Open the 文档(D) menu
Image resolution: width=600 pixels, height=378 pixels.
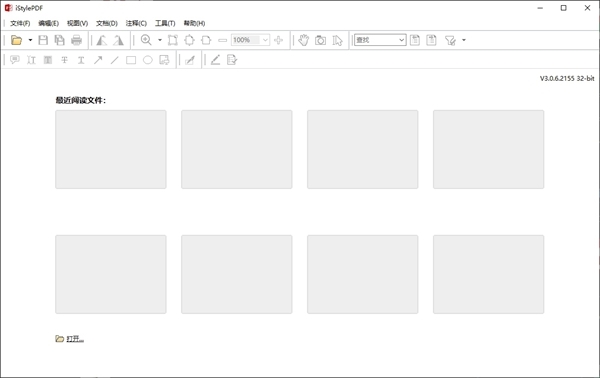[107, 23]
